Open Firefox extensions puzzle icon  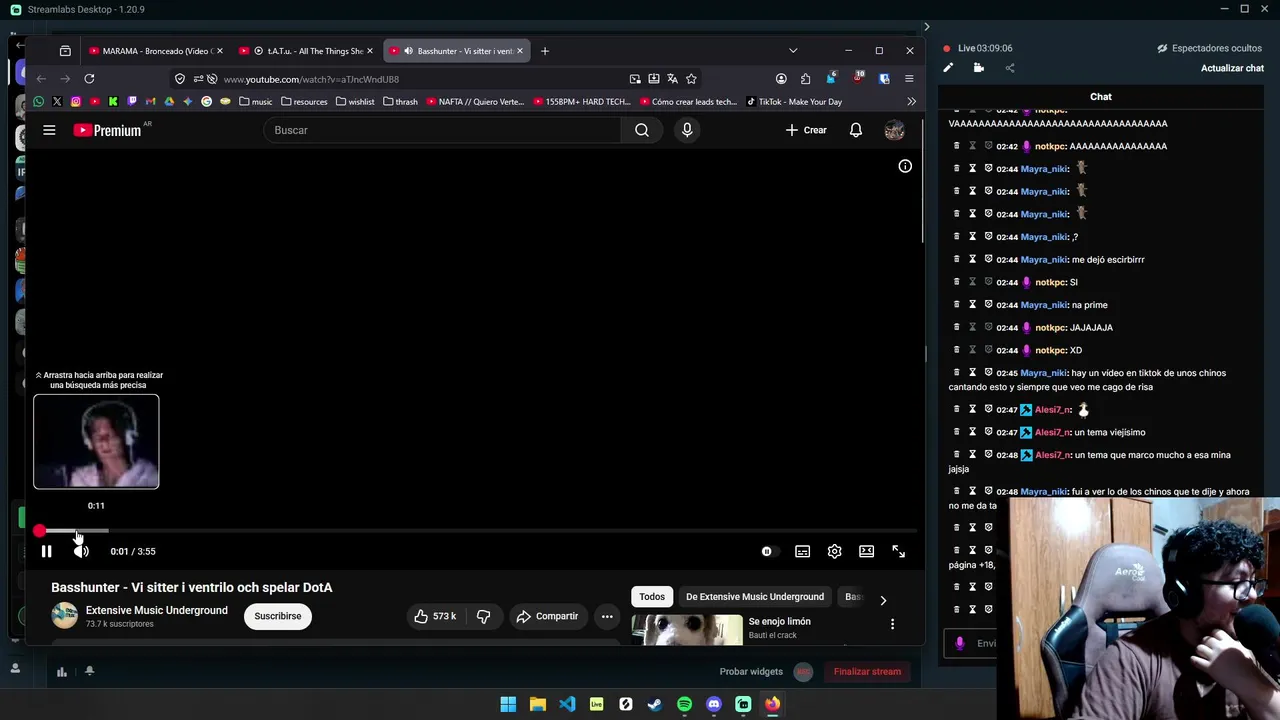(x=805, y=79)
